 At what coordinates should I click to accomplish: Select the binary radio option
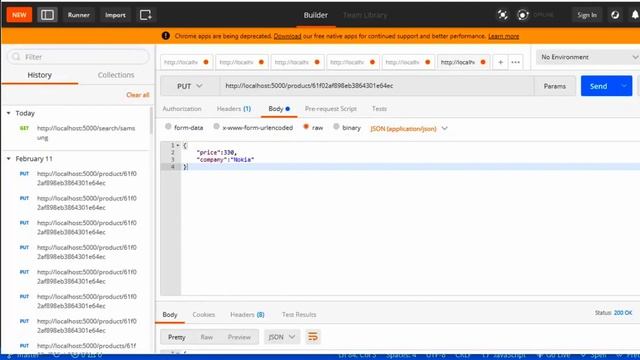[x=336, y=127]
